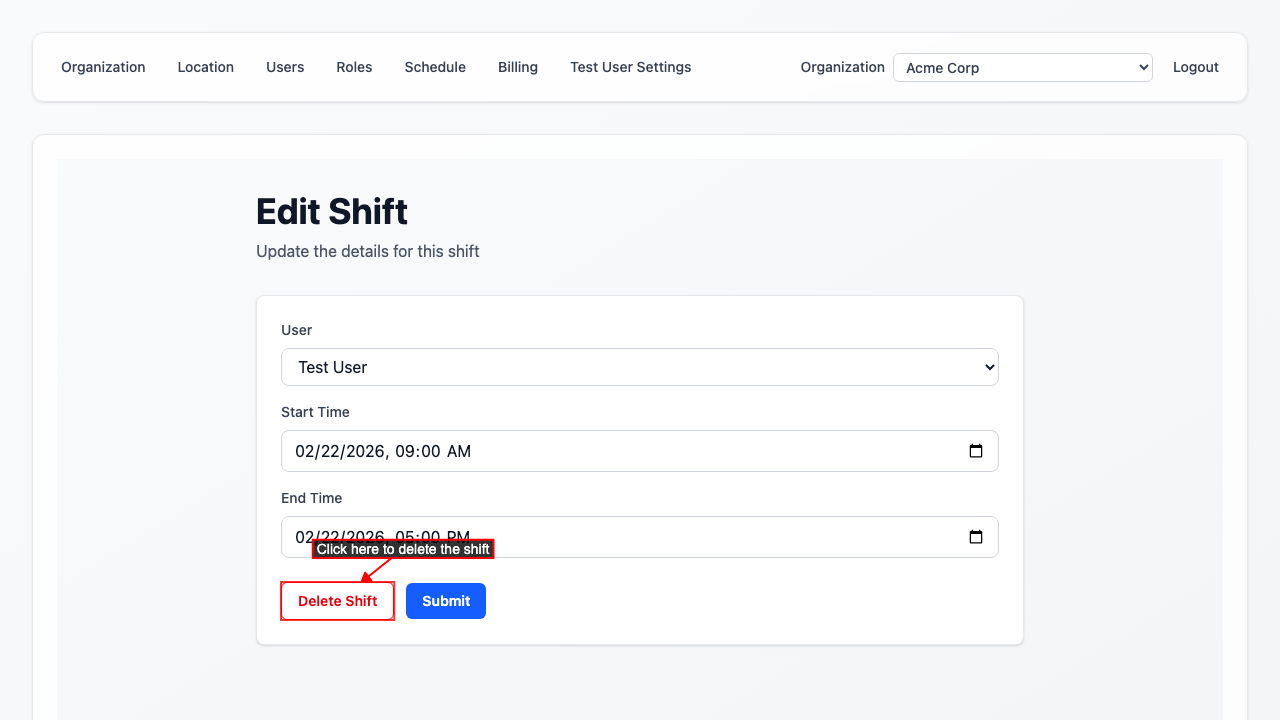Image resolution: width=1280 pixels, height=720 pixels.
Task: Open the End Time calendar picker icon
Action: coord(975,537)
